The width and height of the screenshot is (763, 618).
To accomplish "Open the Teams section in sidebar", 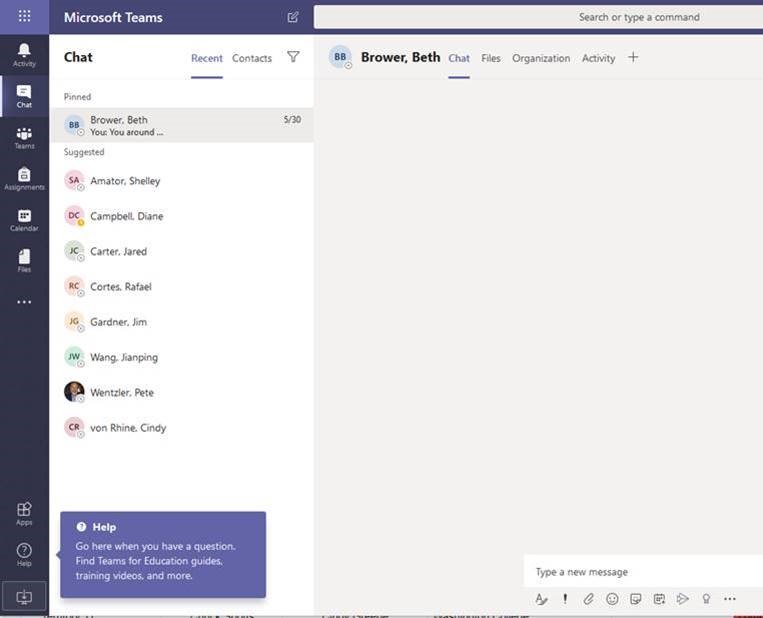I will (x=24, y=138).
